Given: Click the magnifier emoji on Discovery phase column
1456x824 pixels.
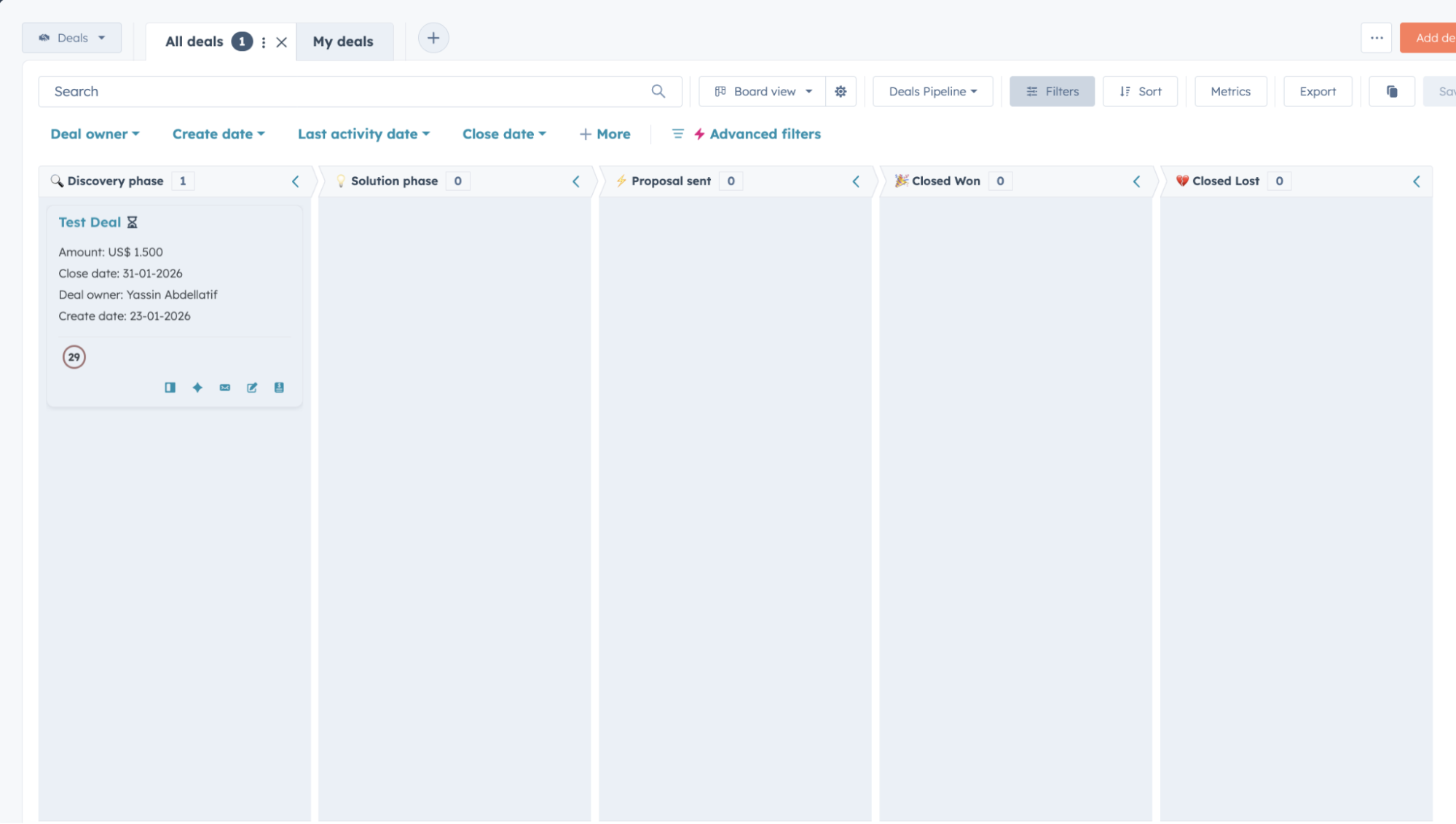Looking at the screenshot, I should (57, 181).
